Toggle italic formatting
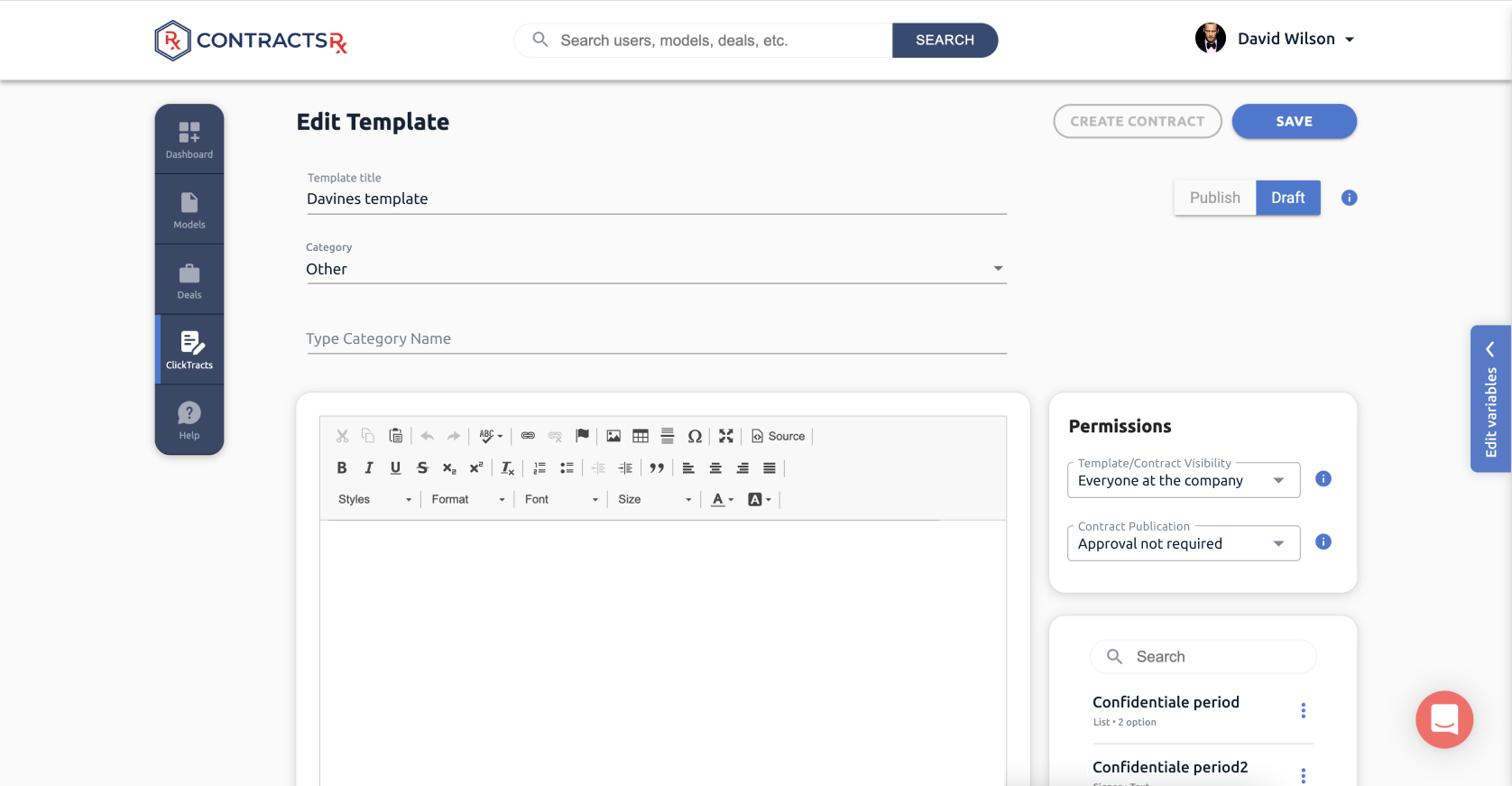Screen dimensions: 1512x786 point(368,467)
